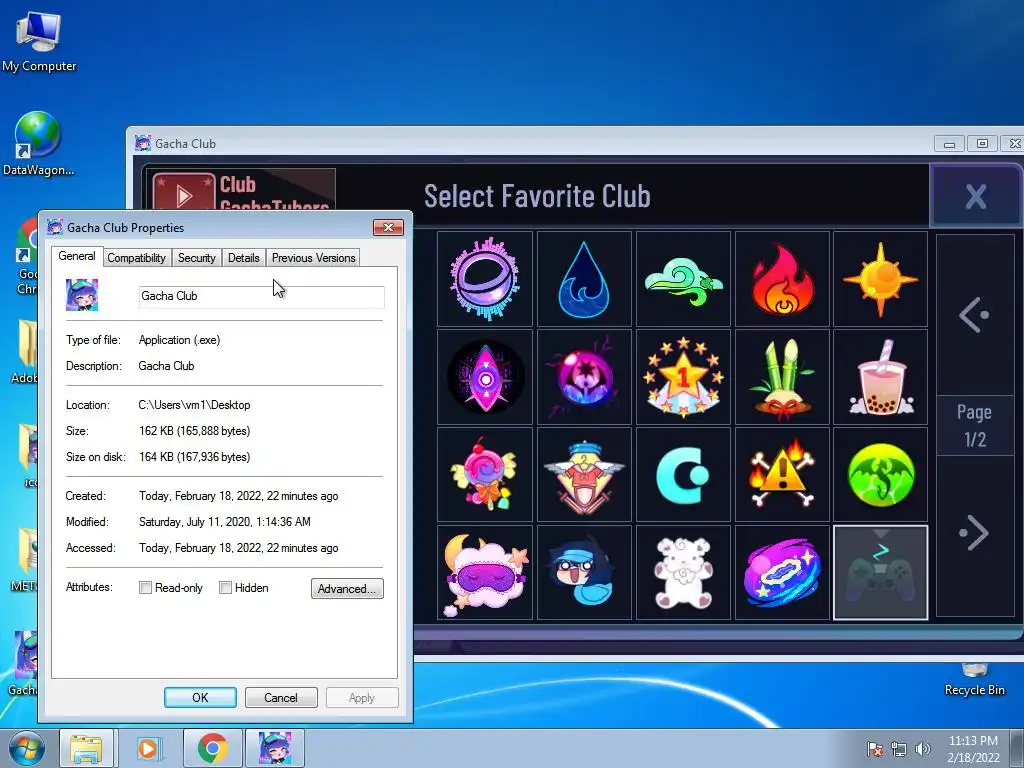This screenshot has width=1024, height=768.
Task: Choose the number one gold star club
Action: (x=683, y=377)
